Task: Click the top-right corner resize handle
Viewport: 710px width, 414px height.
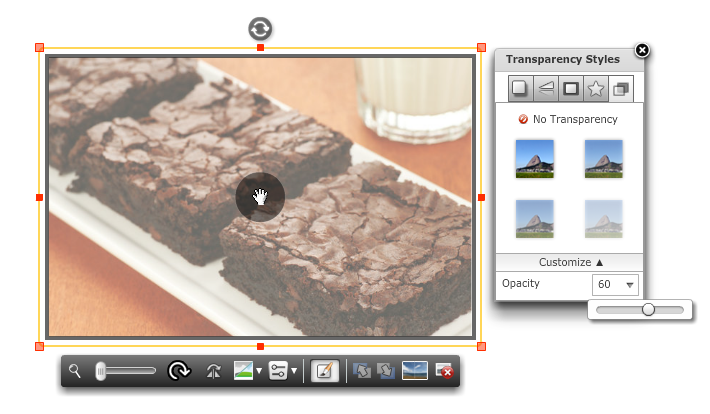Action: coord(481,48)
